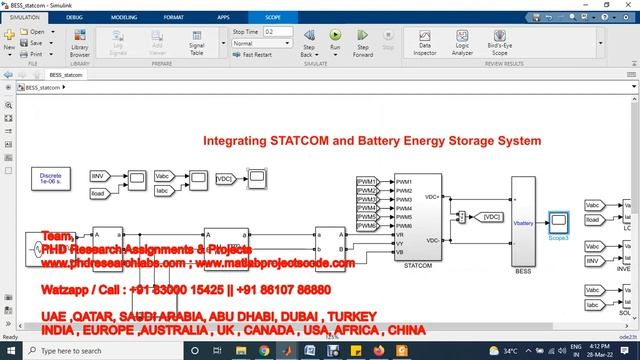Select the BESS subsystem block
The width and height of the screenshot is (640, 360).
coord(523,222)
